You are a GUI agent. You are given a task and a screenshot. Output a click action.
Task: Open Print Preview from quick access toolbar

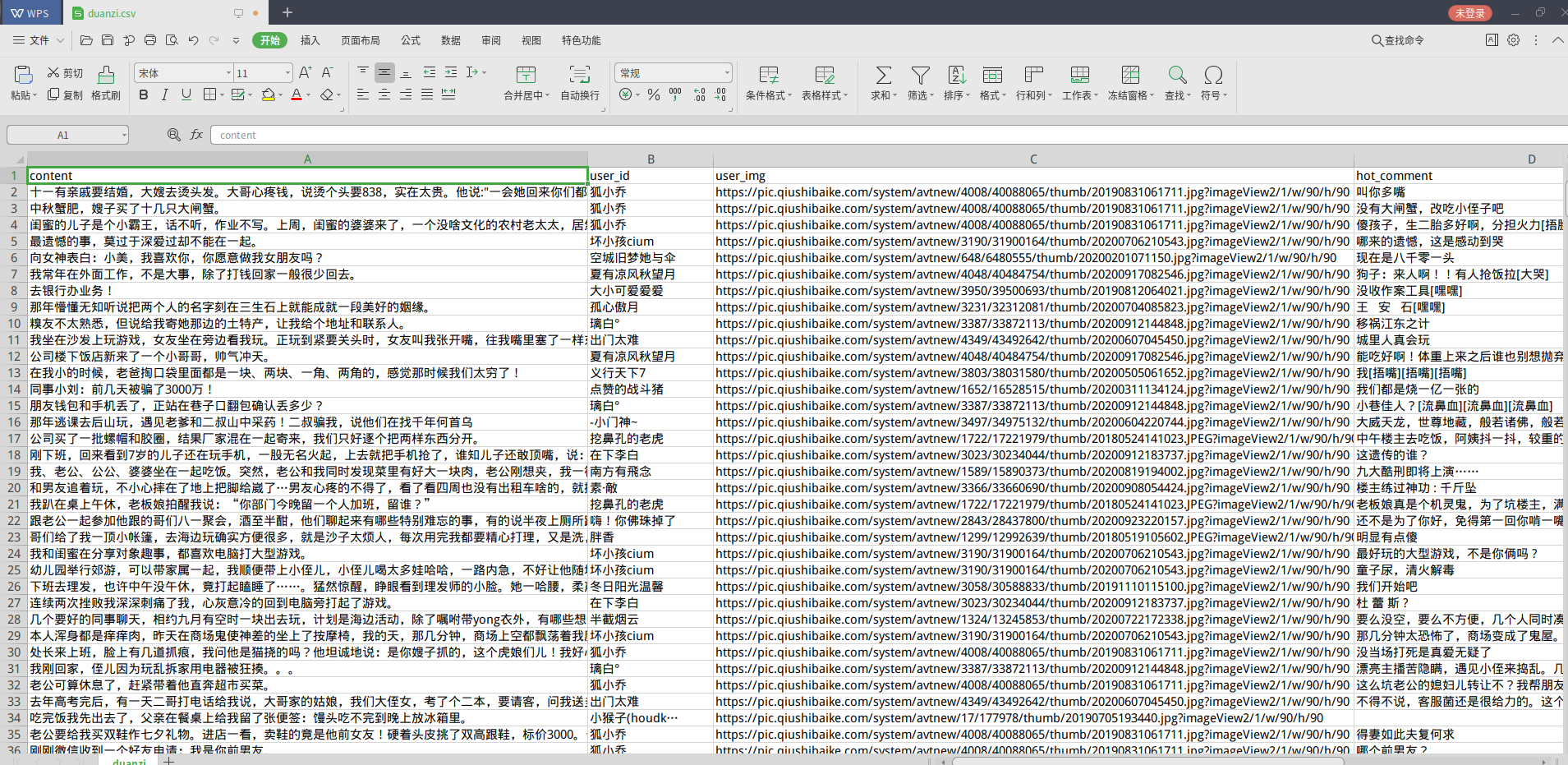(x=172, y=40)
